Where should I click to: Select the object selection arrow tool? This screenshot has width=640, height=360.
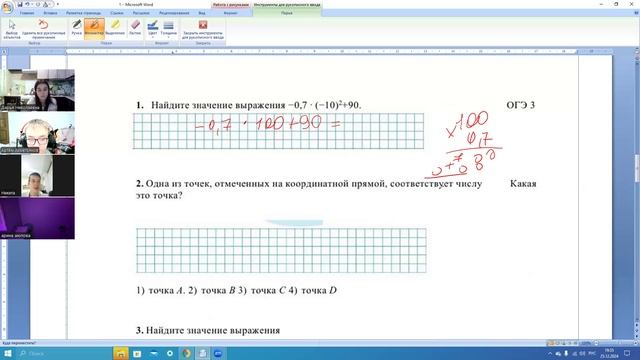11,29
